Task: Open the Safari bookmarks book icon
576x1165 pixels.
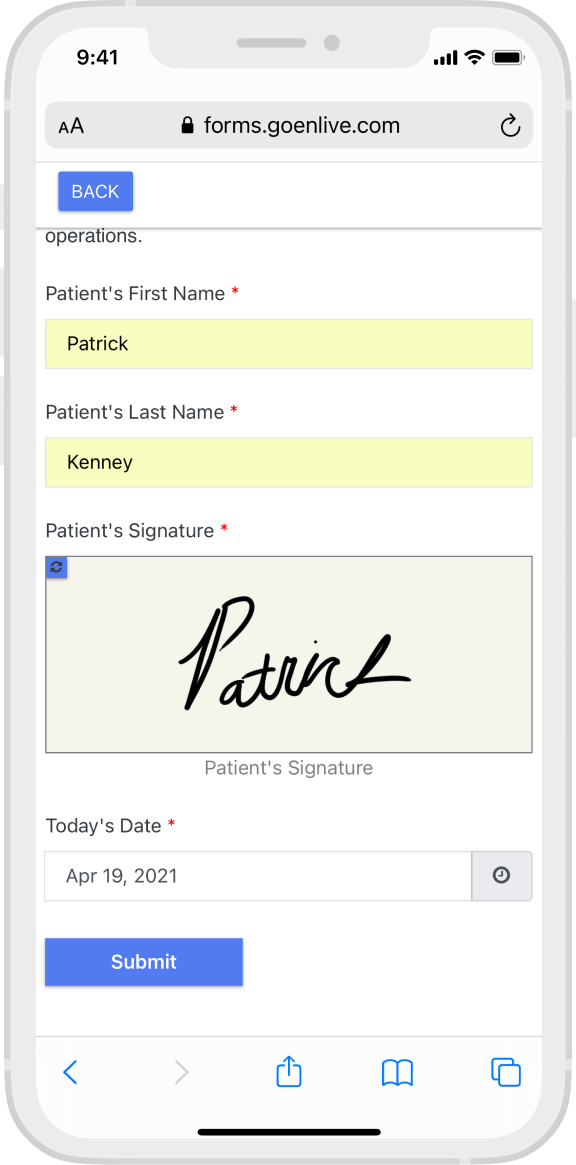Action: (398, 1073)
